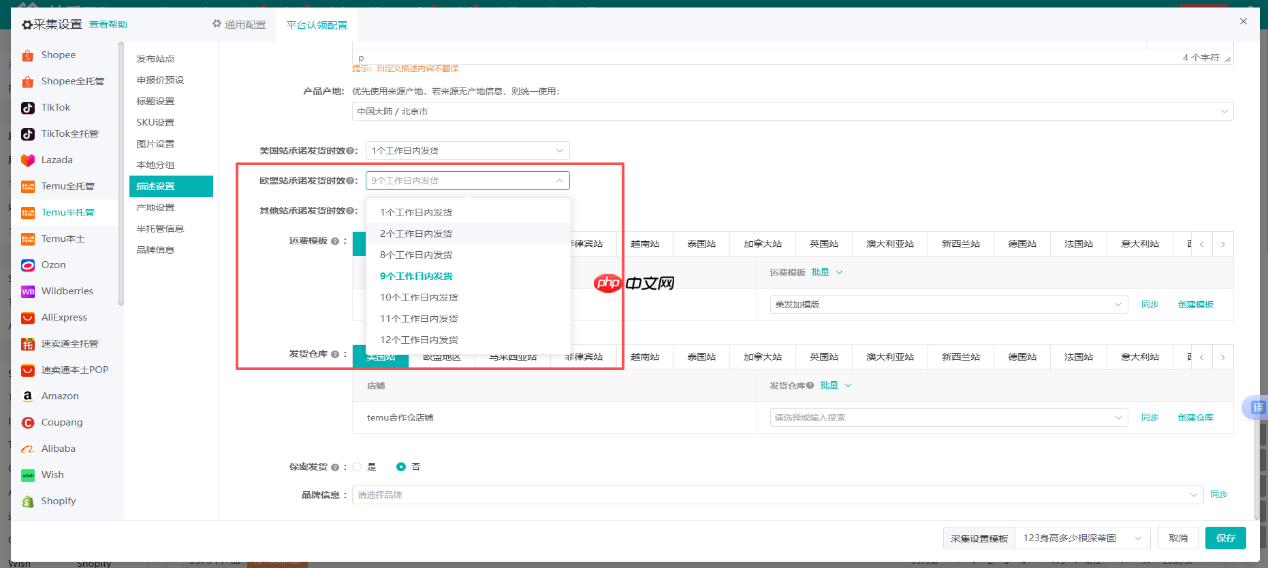Open the 品牌信息 brand selection dropdown
Viewport: 1268px width, 568px height.
tap(777, 495)
